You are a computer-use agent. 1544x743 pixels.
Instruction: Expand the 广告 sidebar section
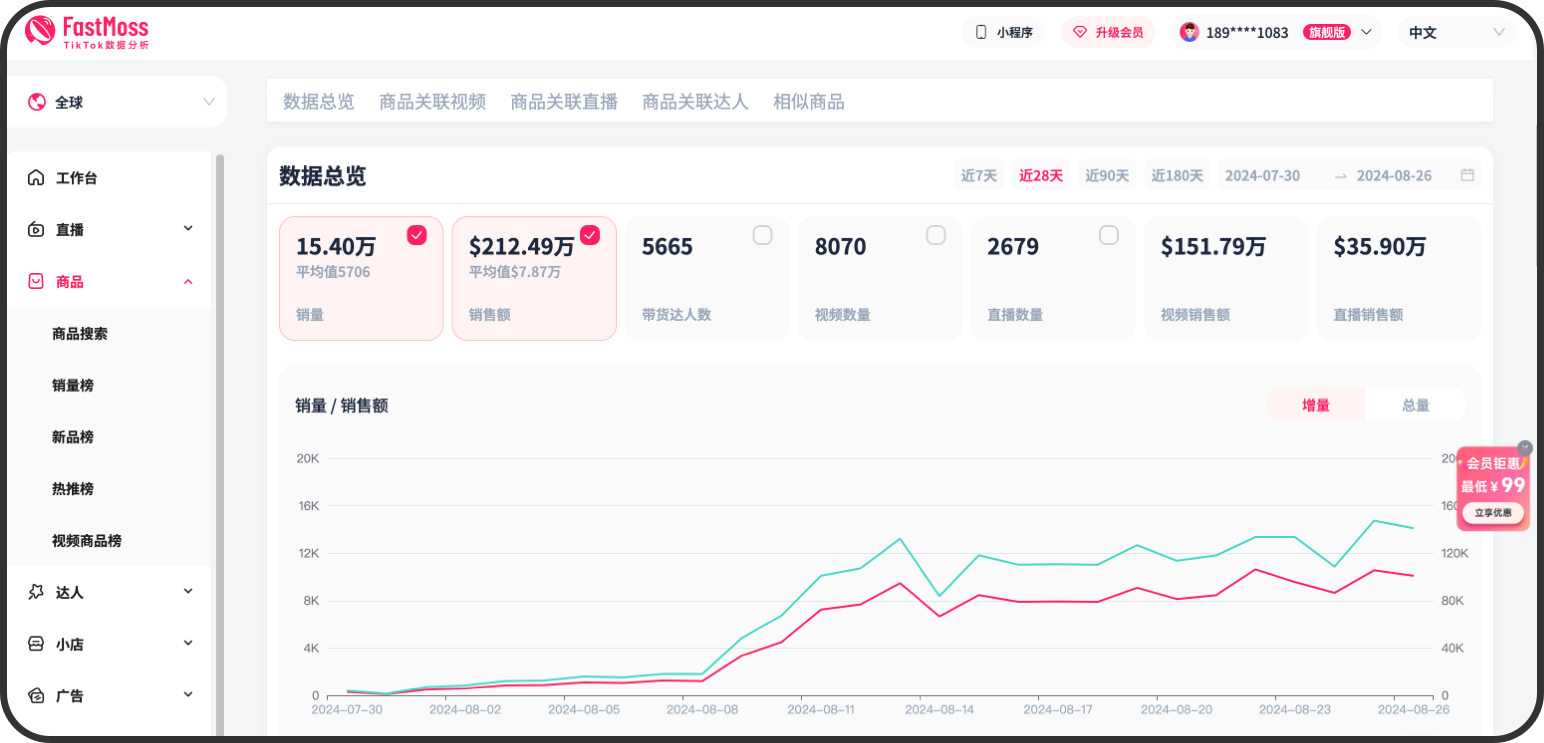pyautogui.click(x=188, y=695)
